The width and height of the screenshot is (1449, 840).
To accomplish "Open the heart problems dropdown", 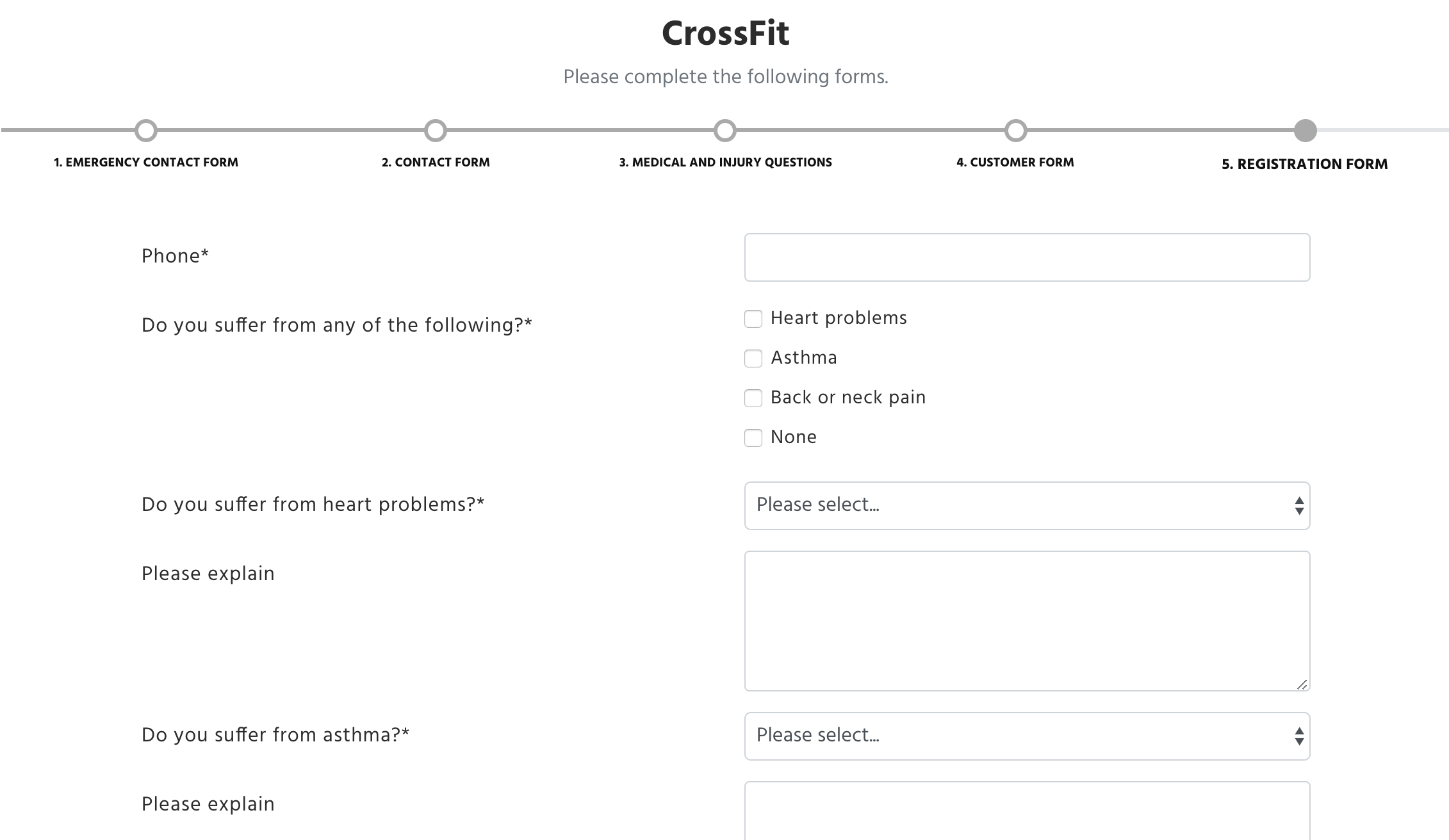I will [x=1027, y=506].
